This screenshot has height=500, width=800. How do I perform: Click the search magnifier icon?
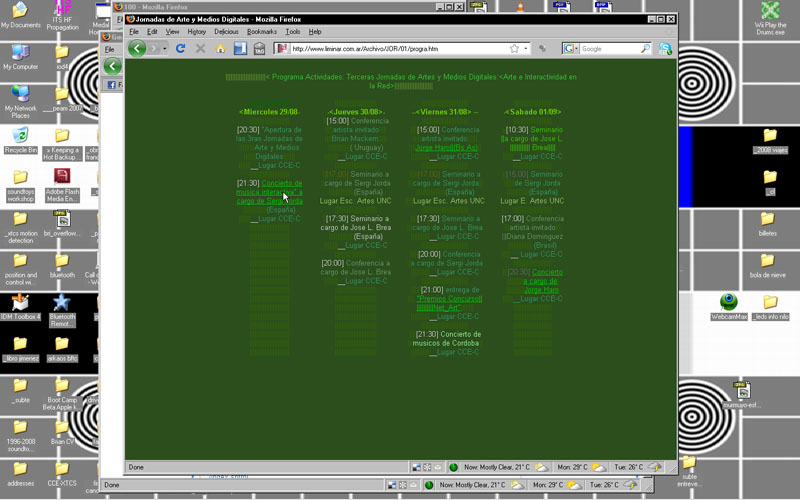645,48
